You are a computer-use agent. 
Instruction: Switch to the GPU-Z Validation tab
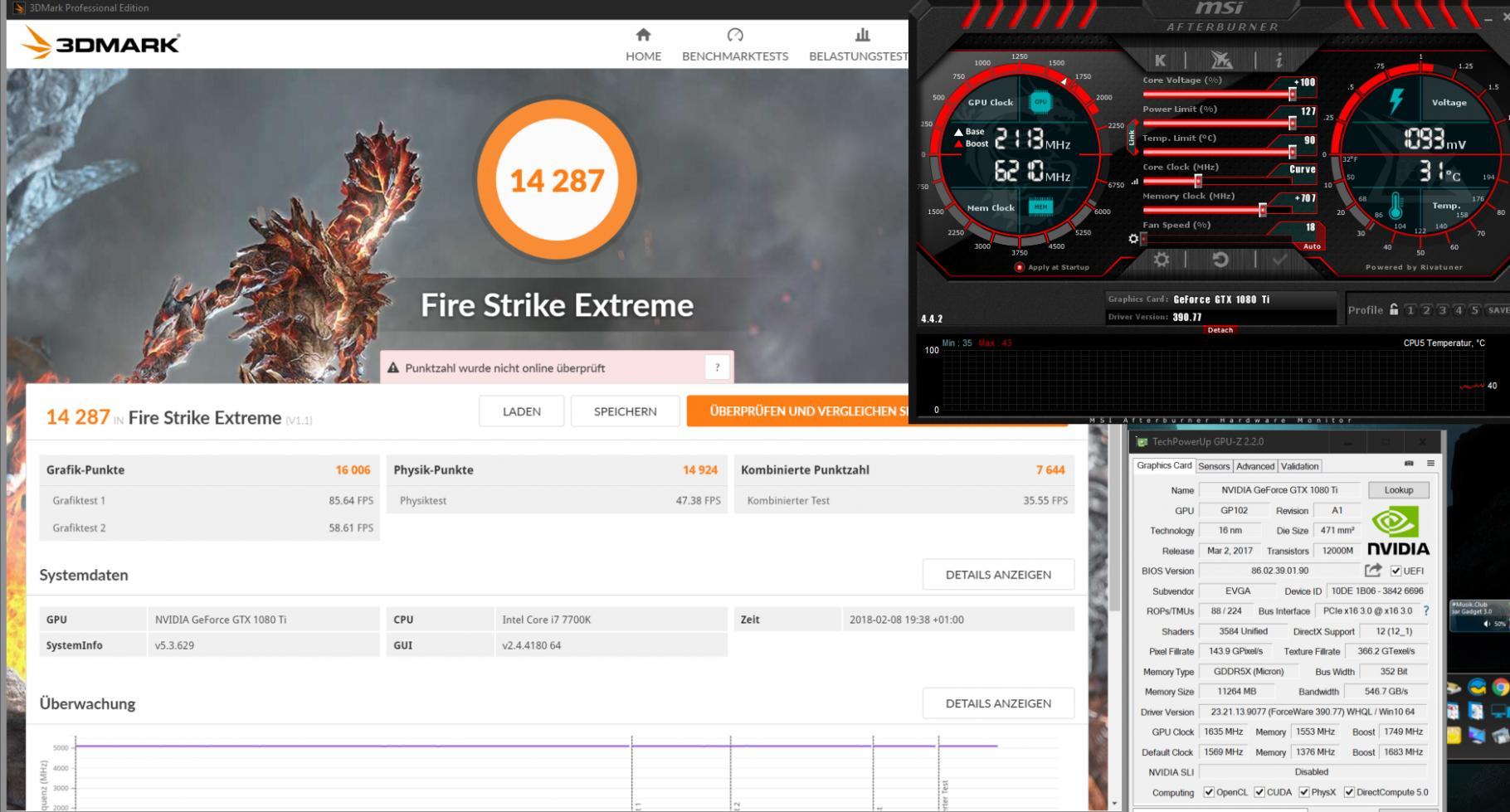1299,466
